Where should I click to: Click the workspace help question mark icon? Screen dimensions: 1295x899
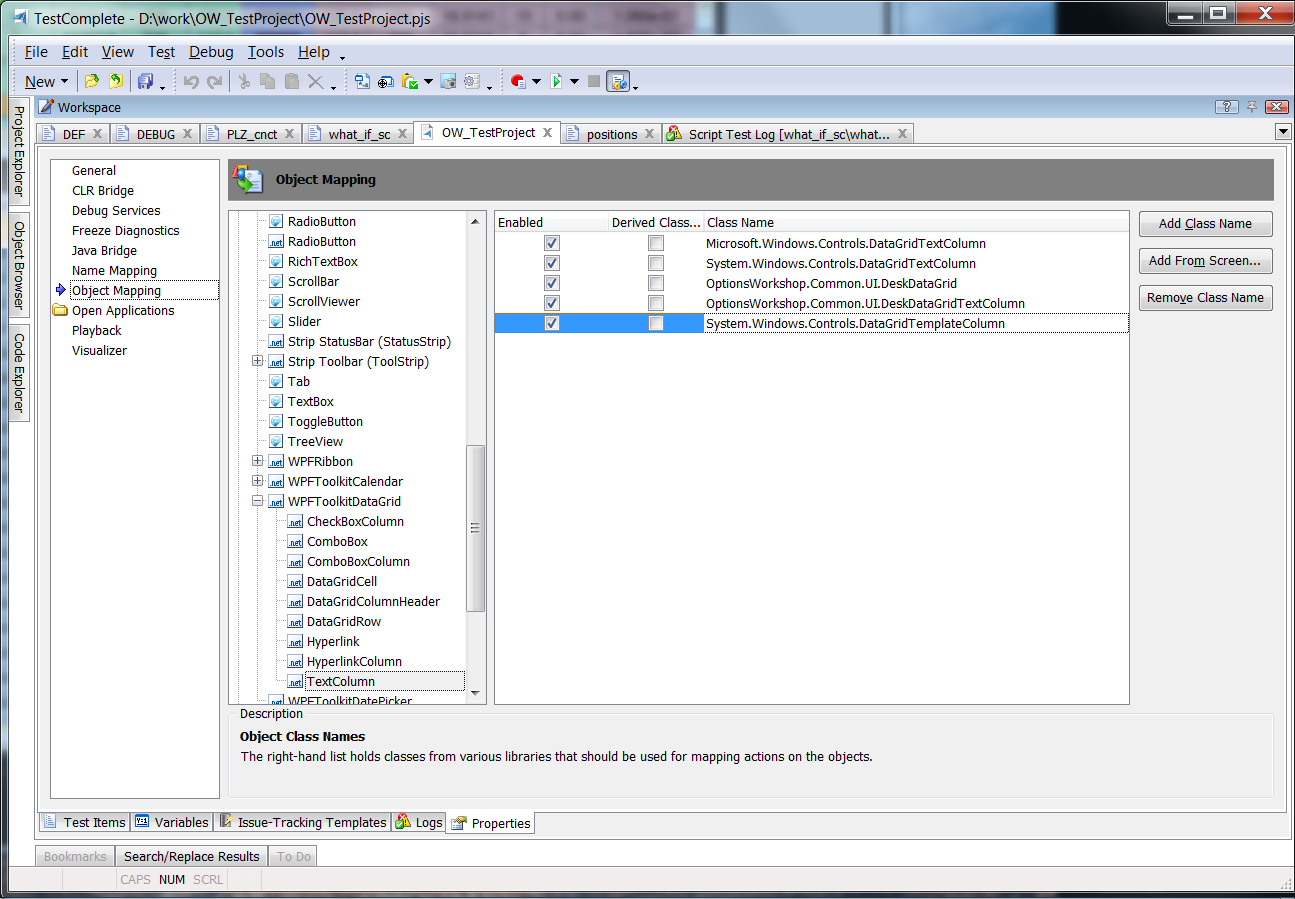(x=1226, y=107)
